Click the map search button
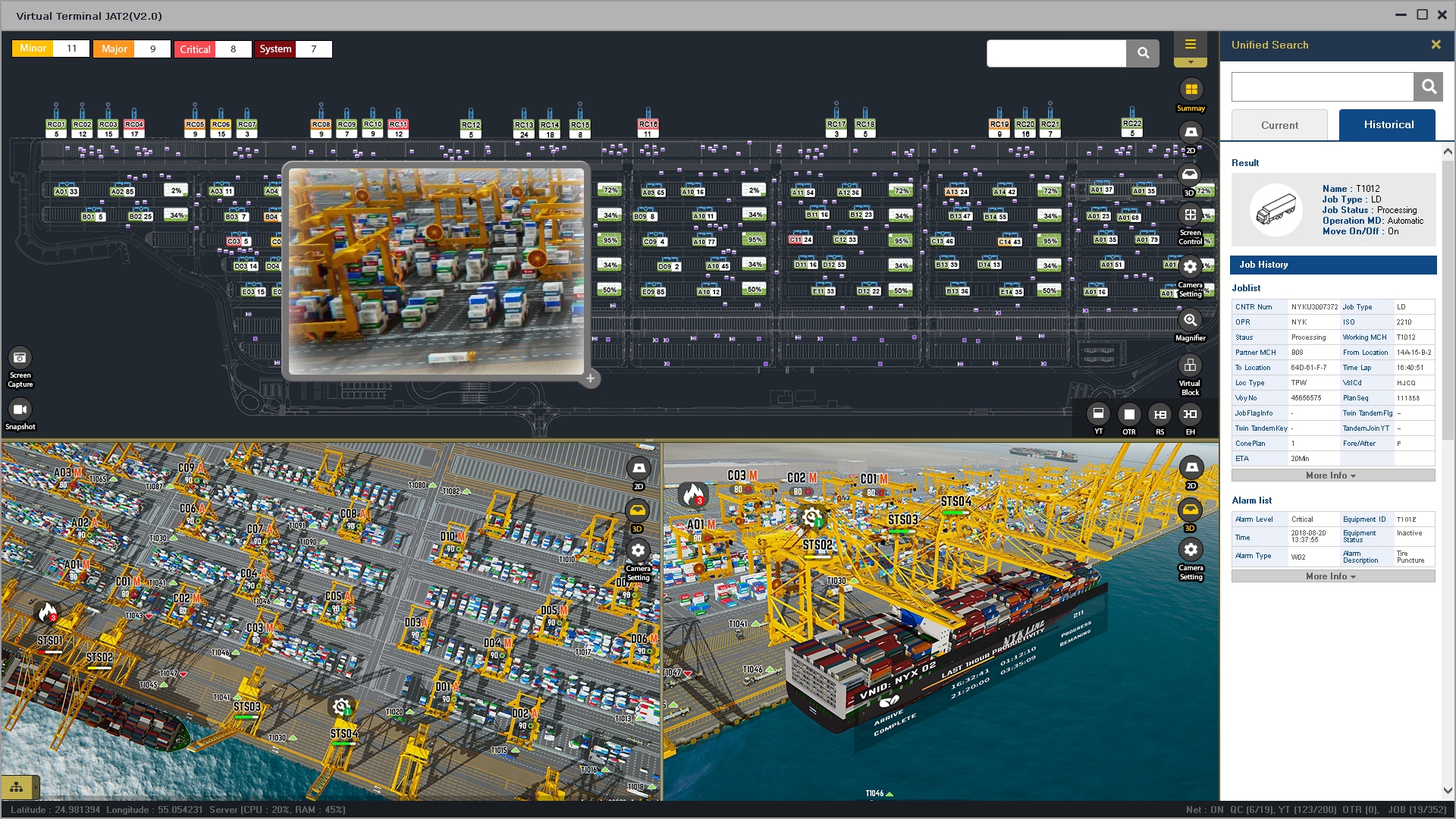The height and width of the screenshot is (819, 1456). click(1143, 53)
